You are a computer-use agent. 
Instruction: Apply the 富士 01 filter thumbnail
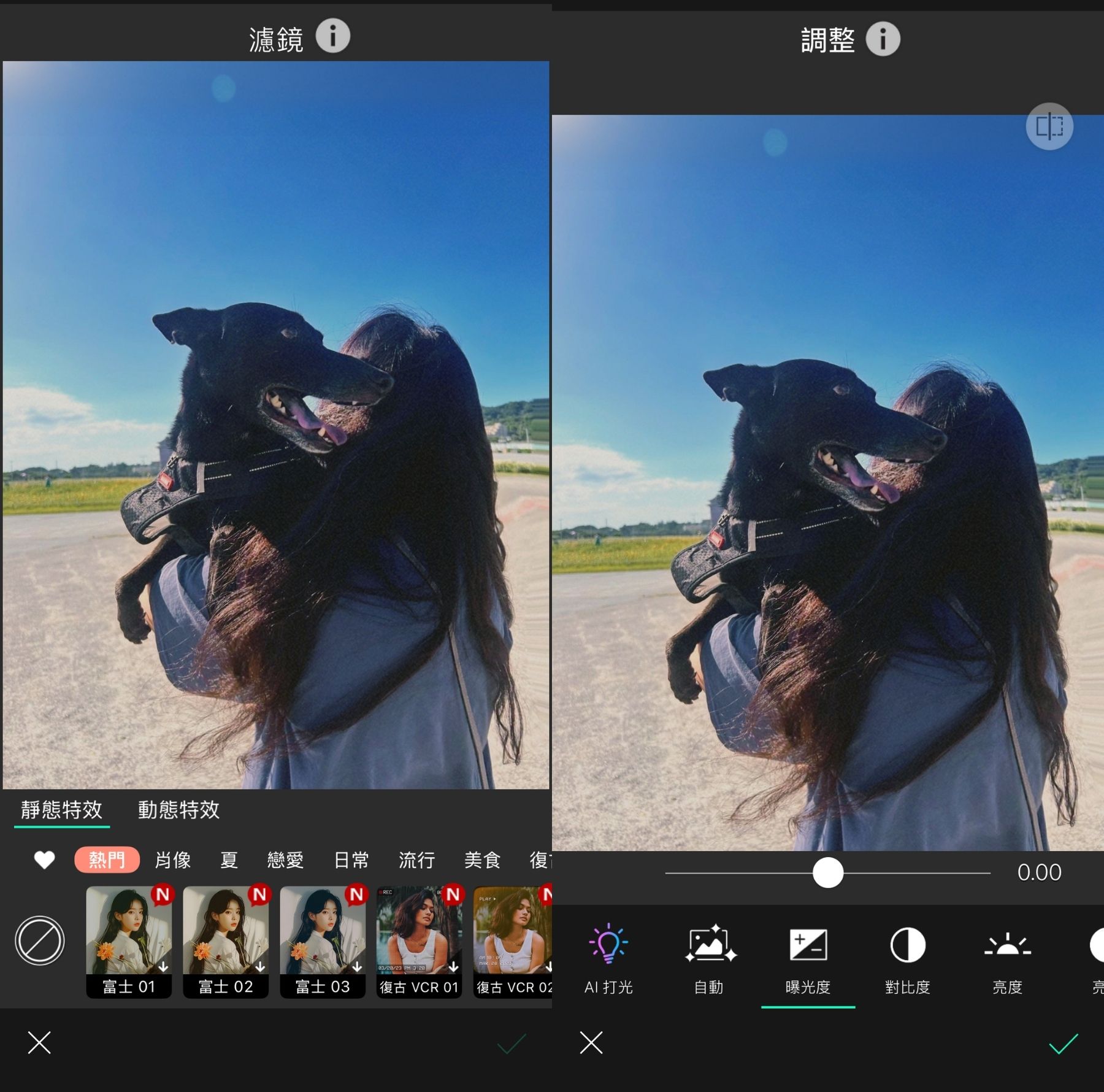[129, 940]
